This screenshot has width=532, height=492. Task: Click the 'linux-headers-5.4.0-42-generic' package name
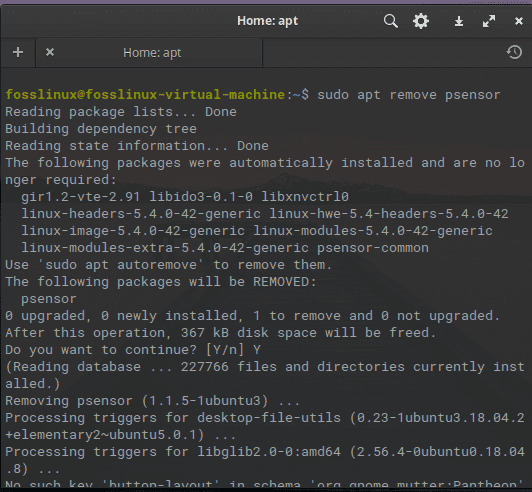[141, 214]
